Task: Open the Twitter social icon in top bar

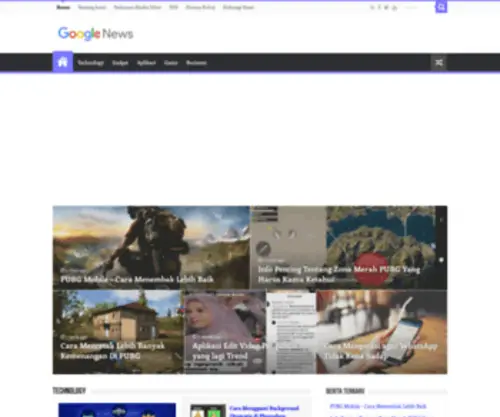Action: [x=386, y=7]
